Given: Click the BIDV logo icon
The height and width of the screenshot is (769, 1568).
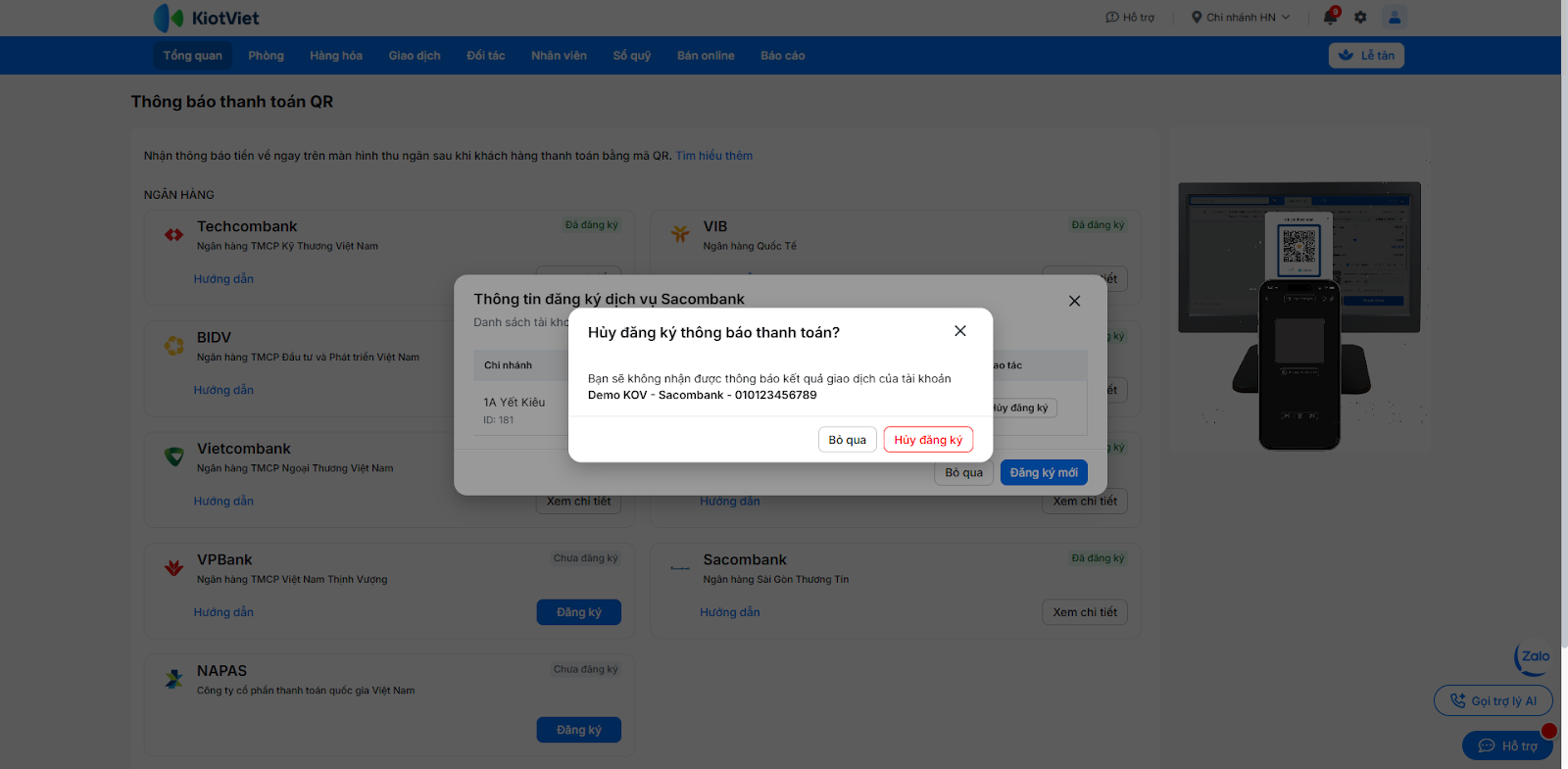Looking at the screenshot, I should click(x=174, y=346).
